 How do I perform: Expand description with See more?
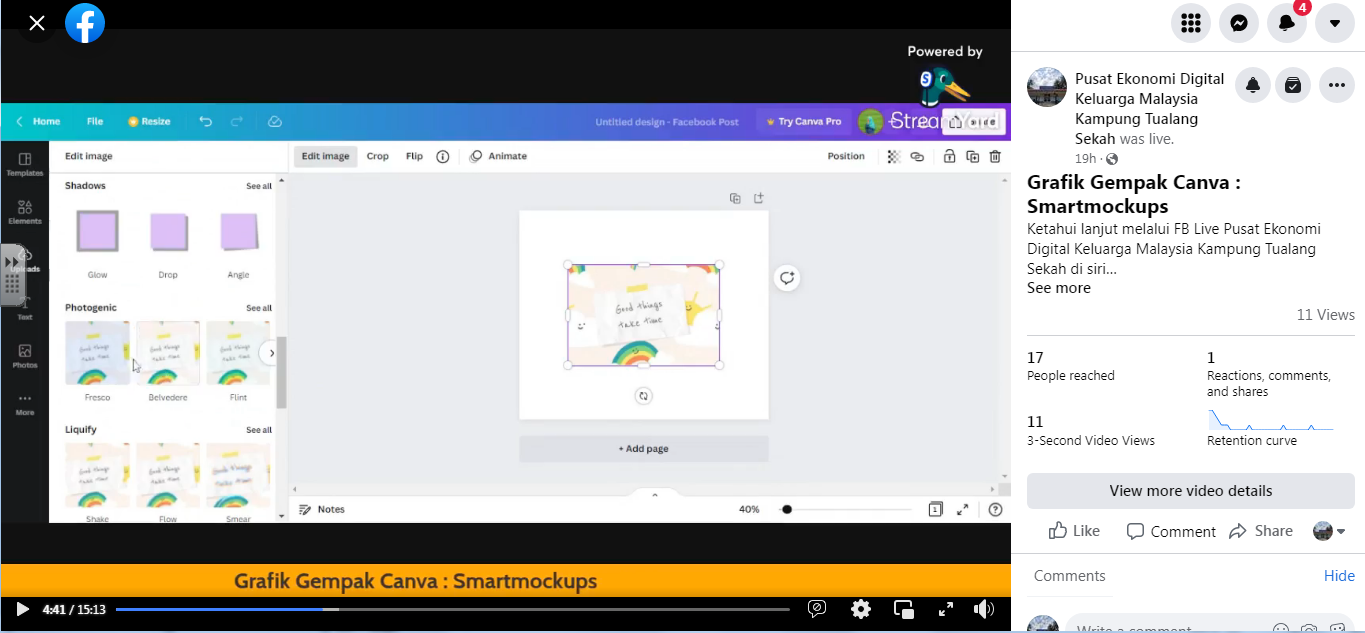(x=1059, y=288)
